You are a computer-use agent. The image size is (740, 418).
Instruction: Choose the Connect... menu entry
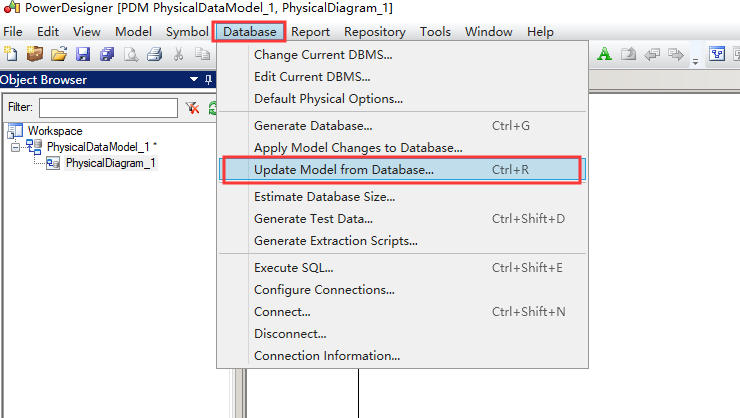(x=403, y=312)
